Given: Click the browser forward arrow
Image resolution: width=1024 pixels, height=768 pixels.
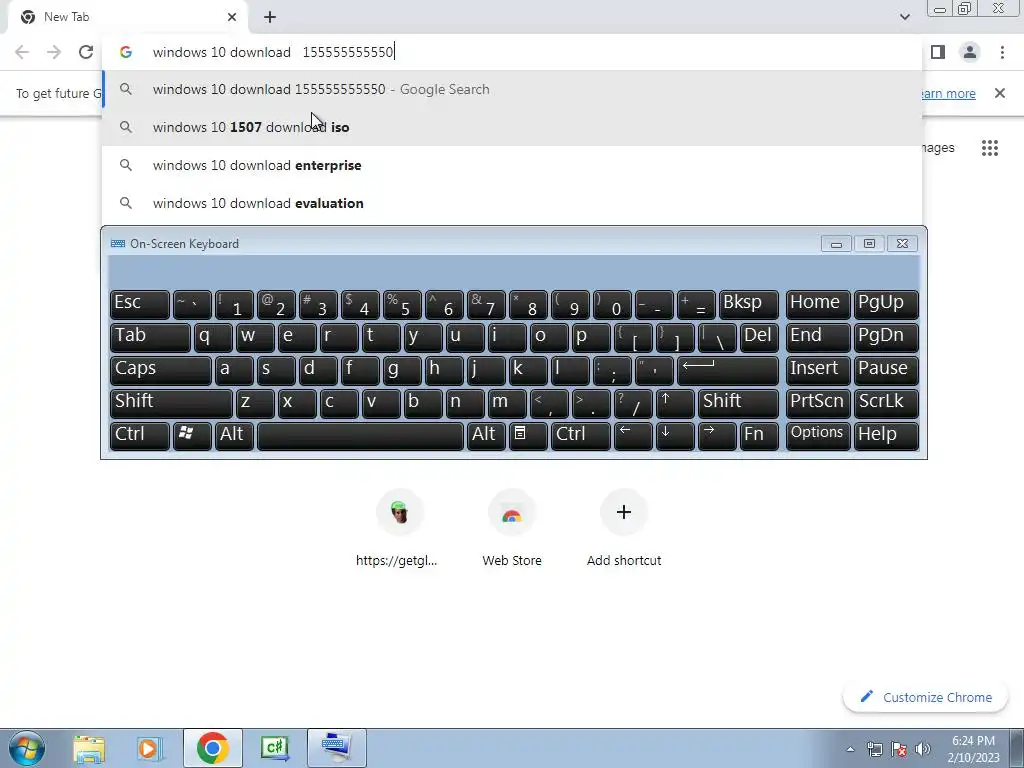Looking at the screenshot, I should (x=54, y=52).
